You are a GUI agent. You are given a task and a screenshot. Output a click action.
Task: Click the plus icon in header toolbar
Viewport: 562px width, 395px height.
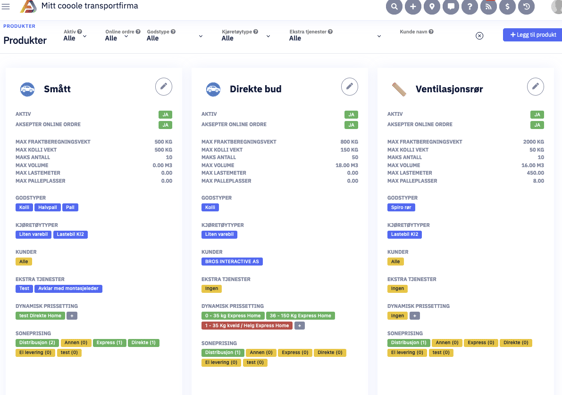pyautogui.click(x=413, y=6)
